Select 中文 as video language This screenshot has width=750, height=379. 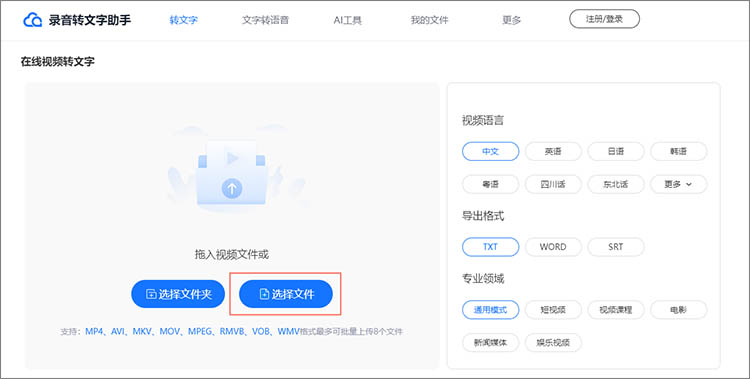[x=490, y=151]
